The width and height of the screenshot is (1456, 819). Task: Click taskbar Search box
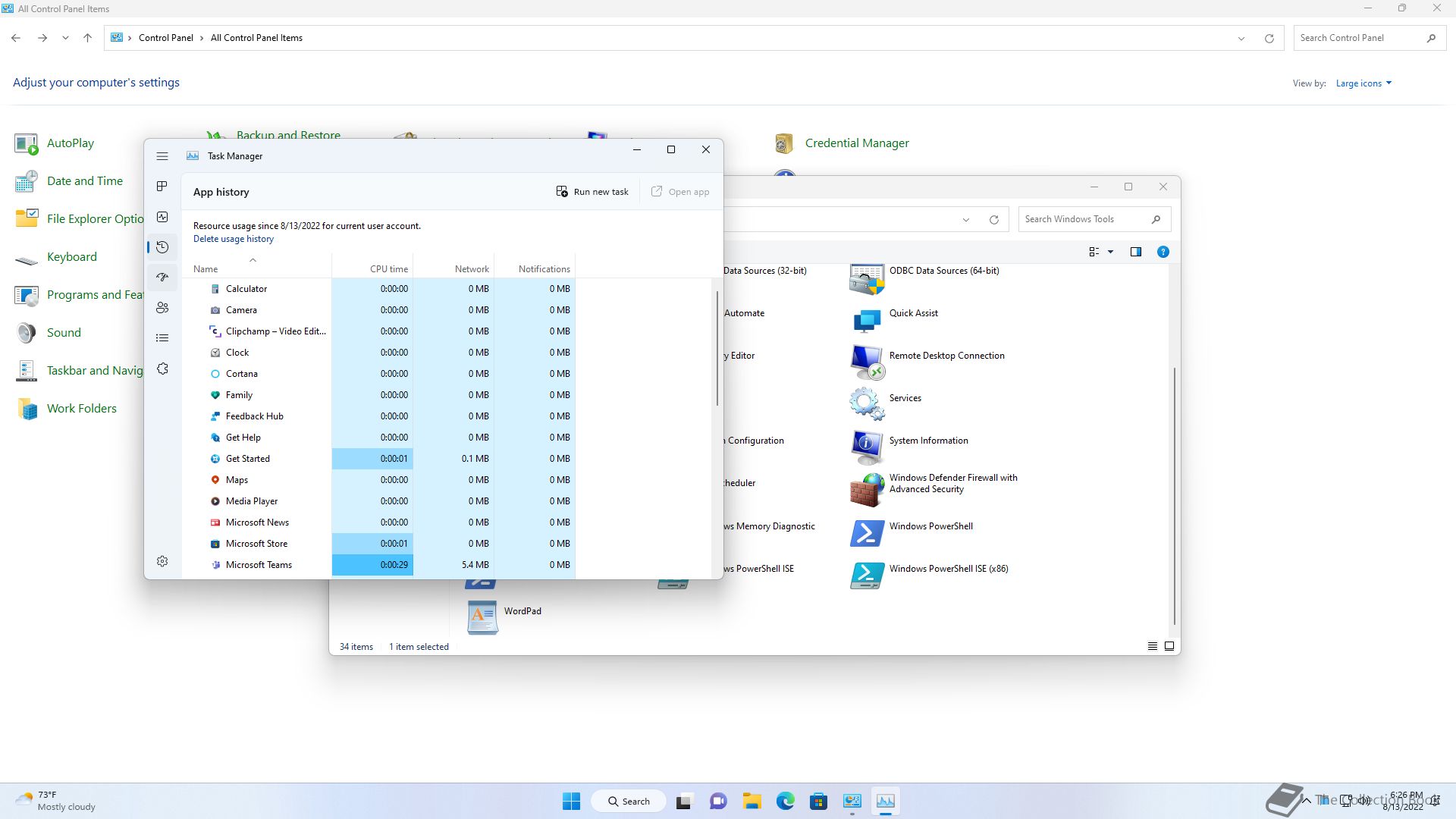(629, 801)
